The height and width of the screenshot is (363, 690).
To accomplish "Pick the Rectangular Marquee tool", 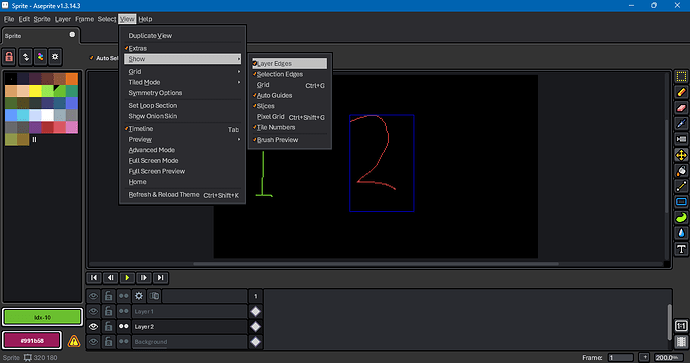I will point(681,77).
